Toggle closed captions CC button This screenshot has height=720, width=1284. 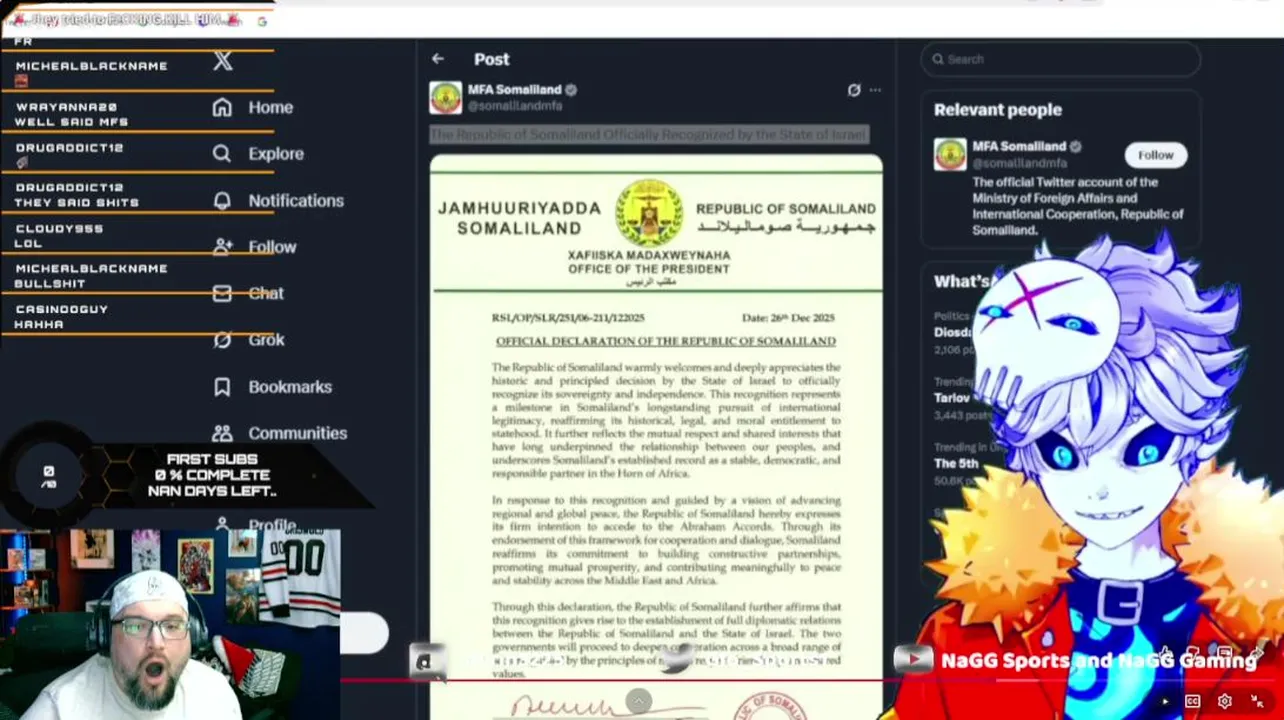coord(1192,701)
